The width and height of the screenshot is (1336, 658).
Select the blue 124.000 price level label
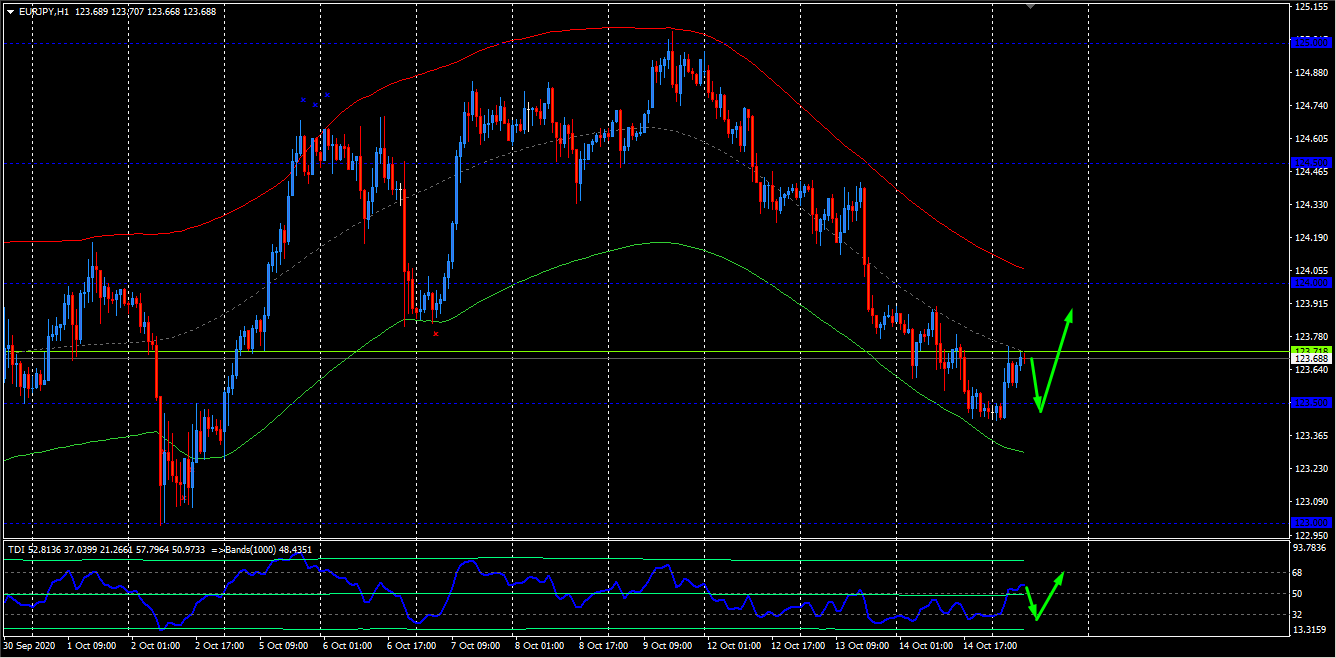[x=1311, y=283]
